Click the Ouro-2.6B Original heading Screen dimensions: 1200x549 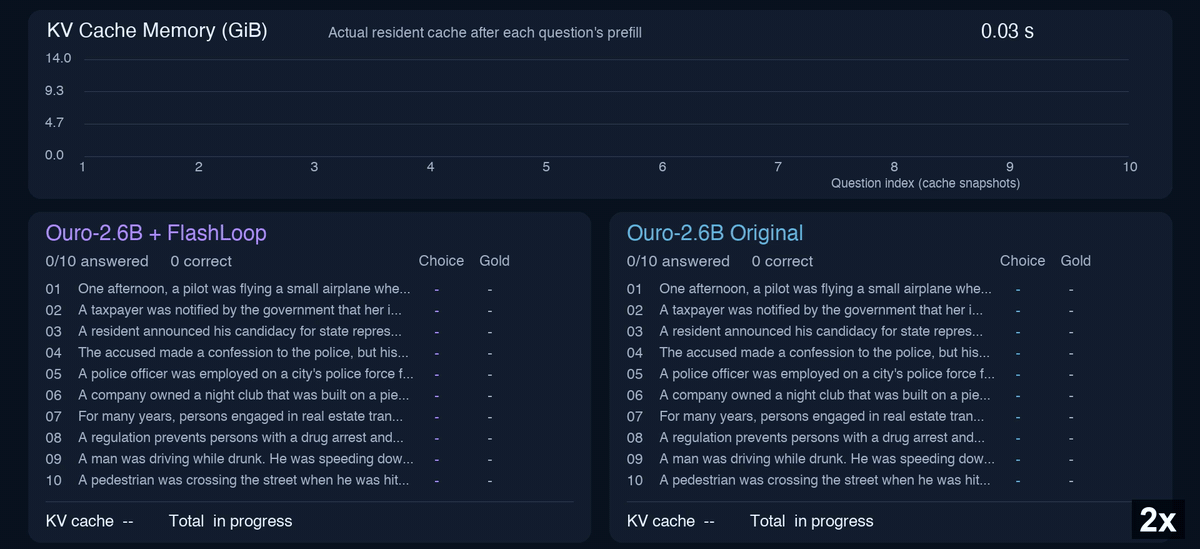(x=715, y=233)
